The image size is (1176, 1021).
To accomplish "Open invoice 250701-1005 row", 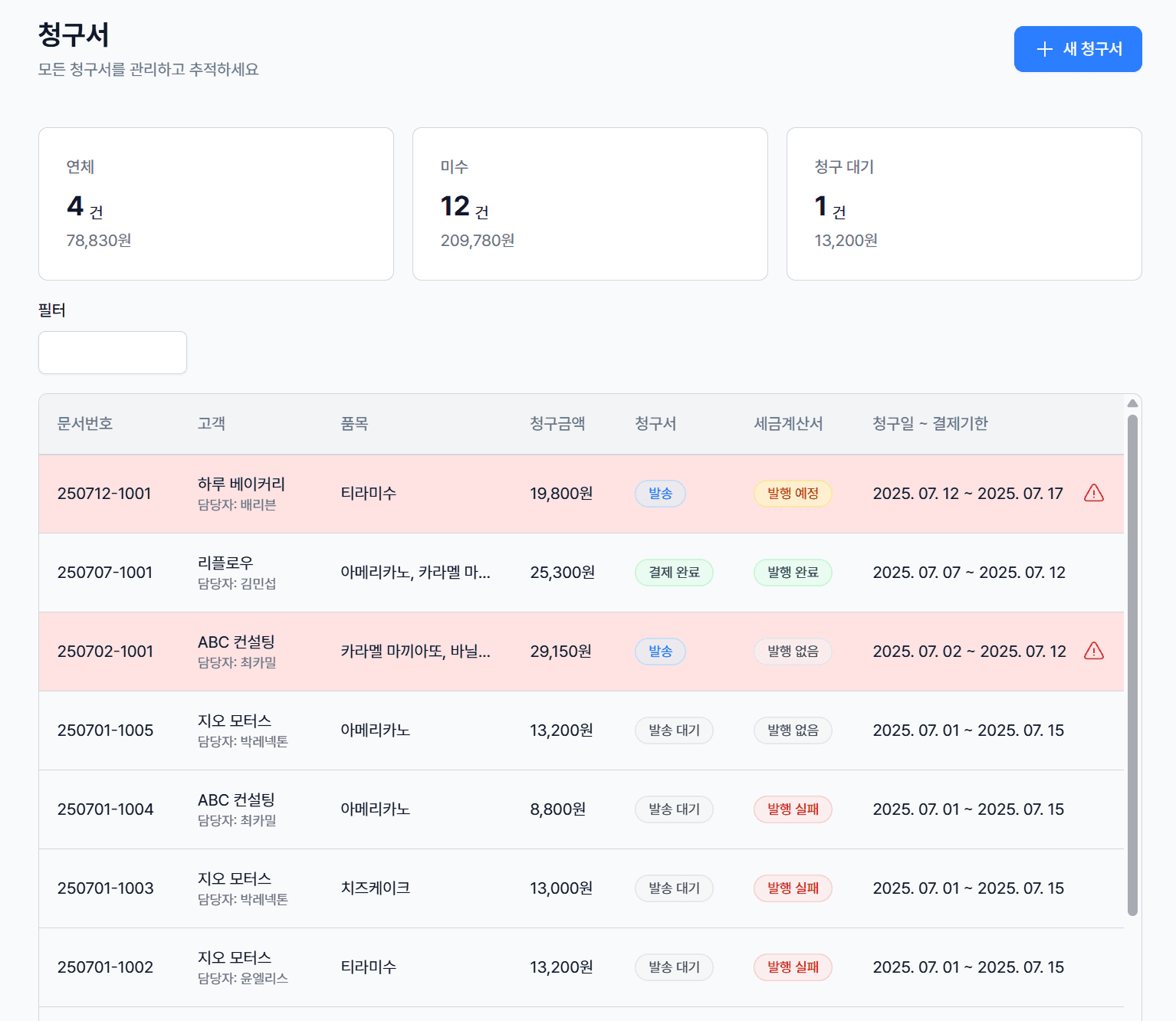I will pyautogui.click(x=581, y=730).
